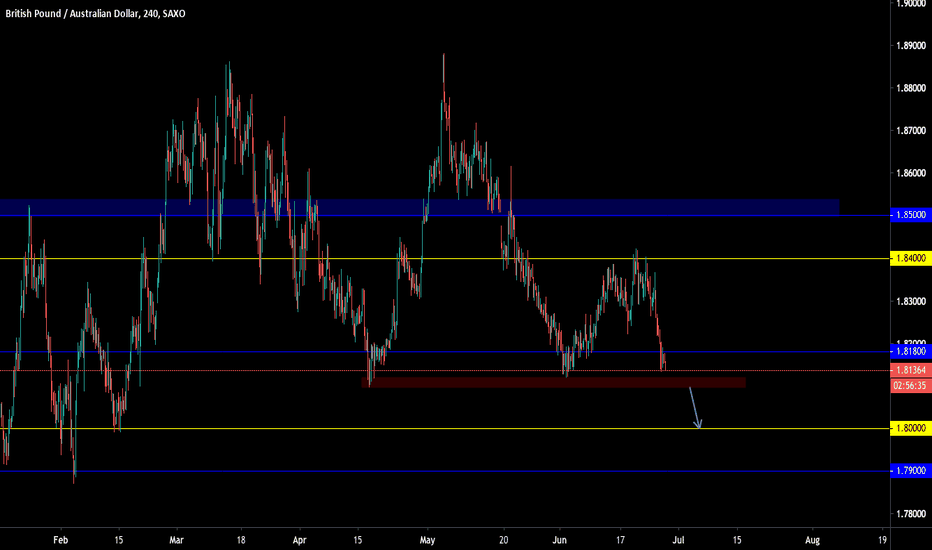
Task: Click the 1.86000 price scale value
Action: [x=911, y=174]
